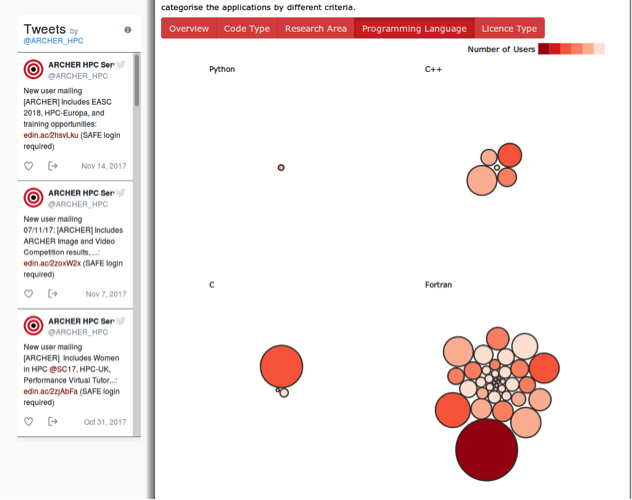The width and height of the screenshot is (632, 500).
Task: Click the darkest red legend swatch
Action: click(x=543, y=49)
